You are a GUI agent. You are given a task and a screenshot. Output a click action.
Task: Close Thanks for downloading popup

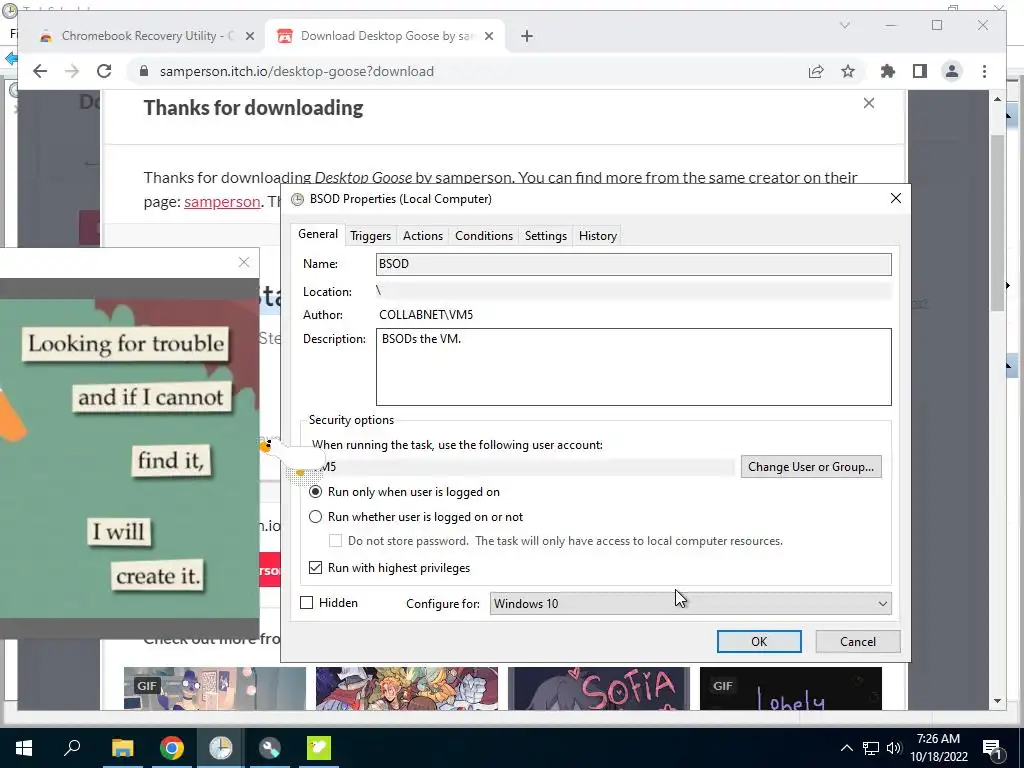869,103
